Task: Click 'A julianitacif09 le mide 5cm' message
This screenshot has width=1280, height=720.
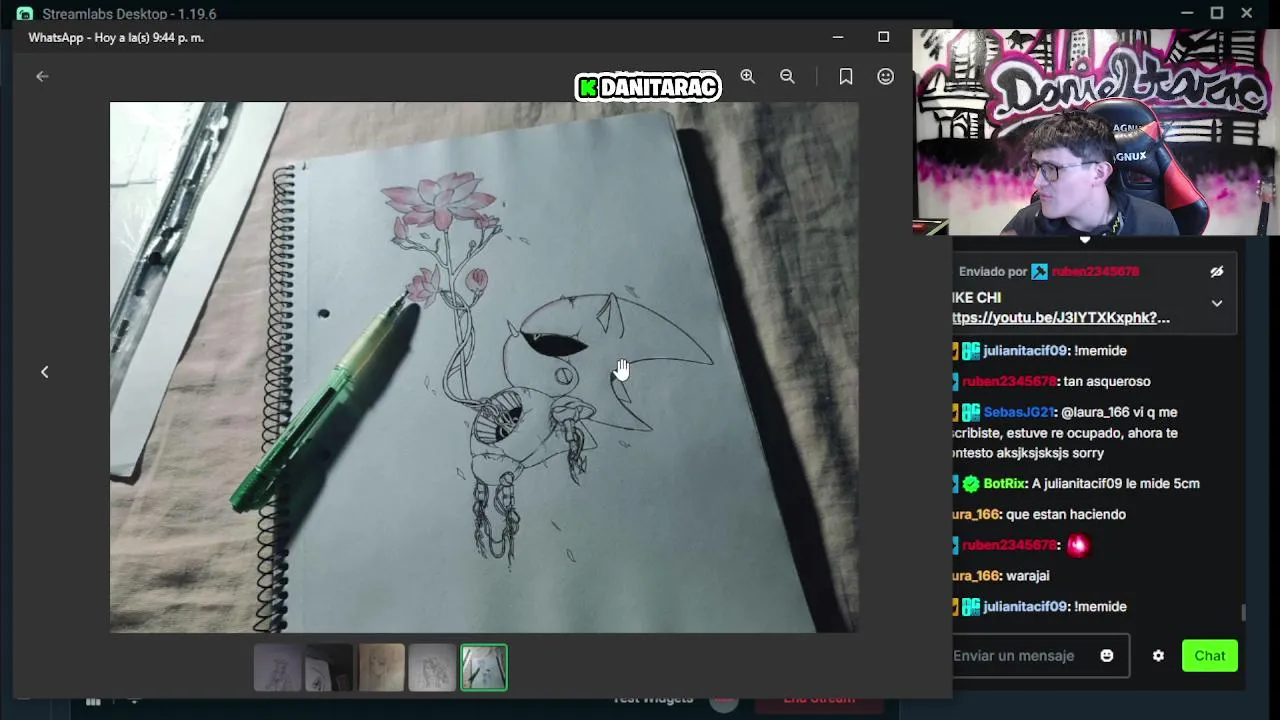Action: click(x=1115, y=483)
